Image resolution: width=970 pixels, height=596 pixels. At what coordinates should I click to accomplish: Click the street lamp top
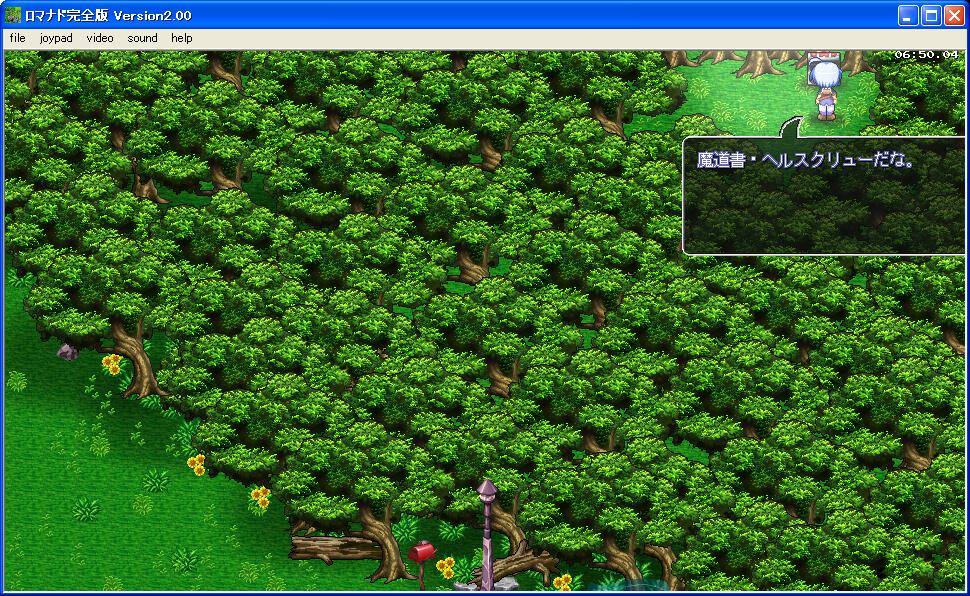point(487,489)
